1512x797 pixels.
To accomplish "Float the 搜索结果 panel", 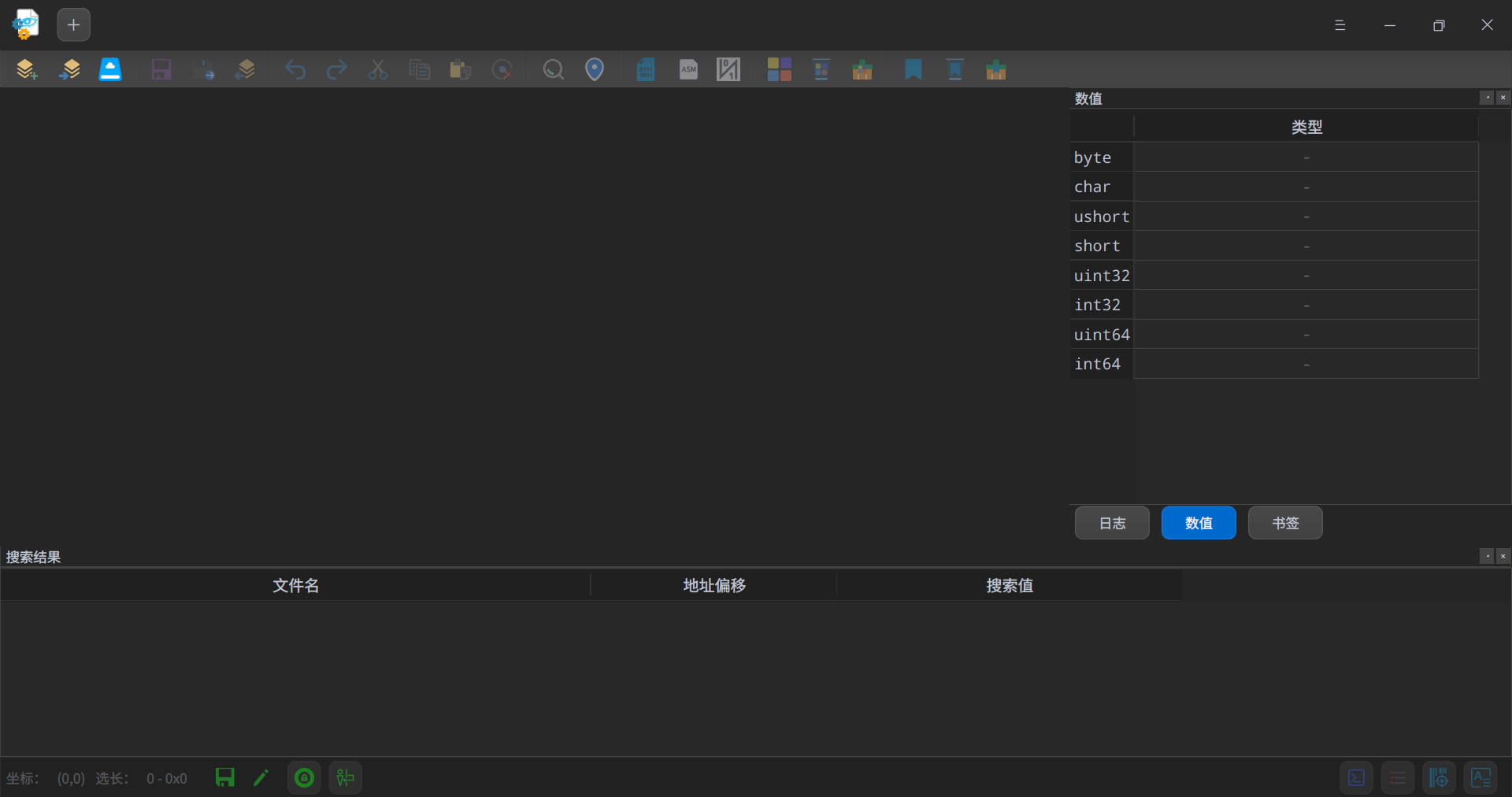I will tap(1487, 556).
